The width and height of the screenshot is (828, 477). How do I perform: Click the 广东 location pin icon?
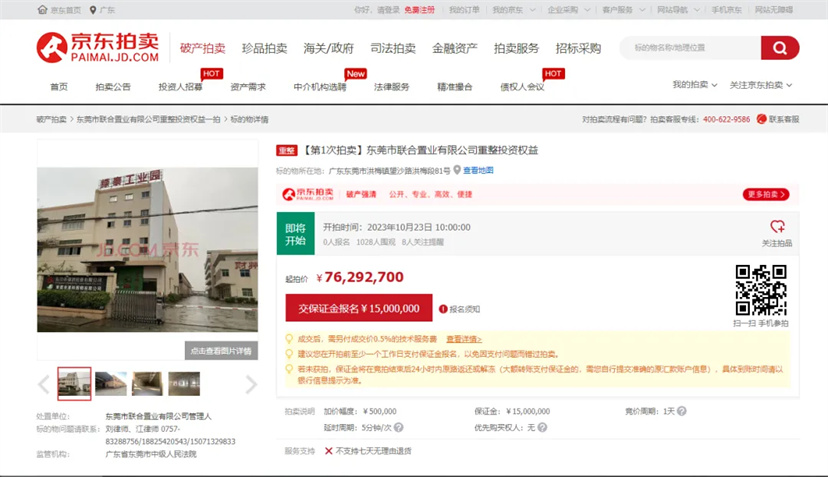[93, 10]
